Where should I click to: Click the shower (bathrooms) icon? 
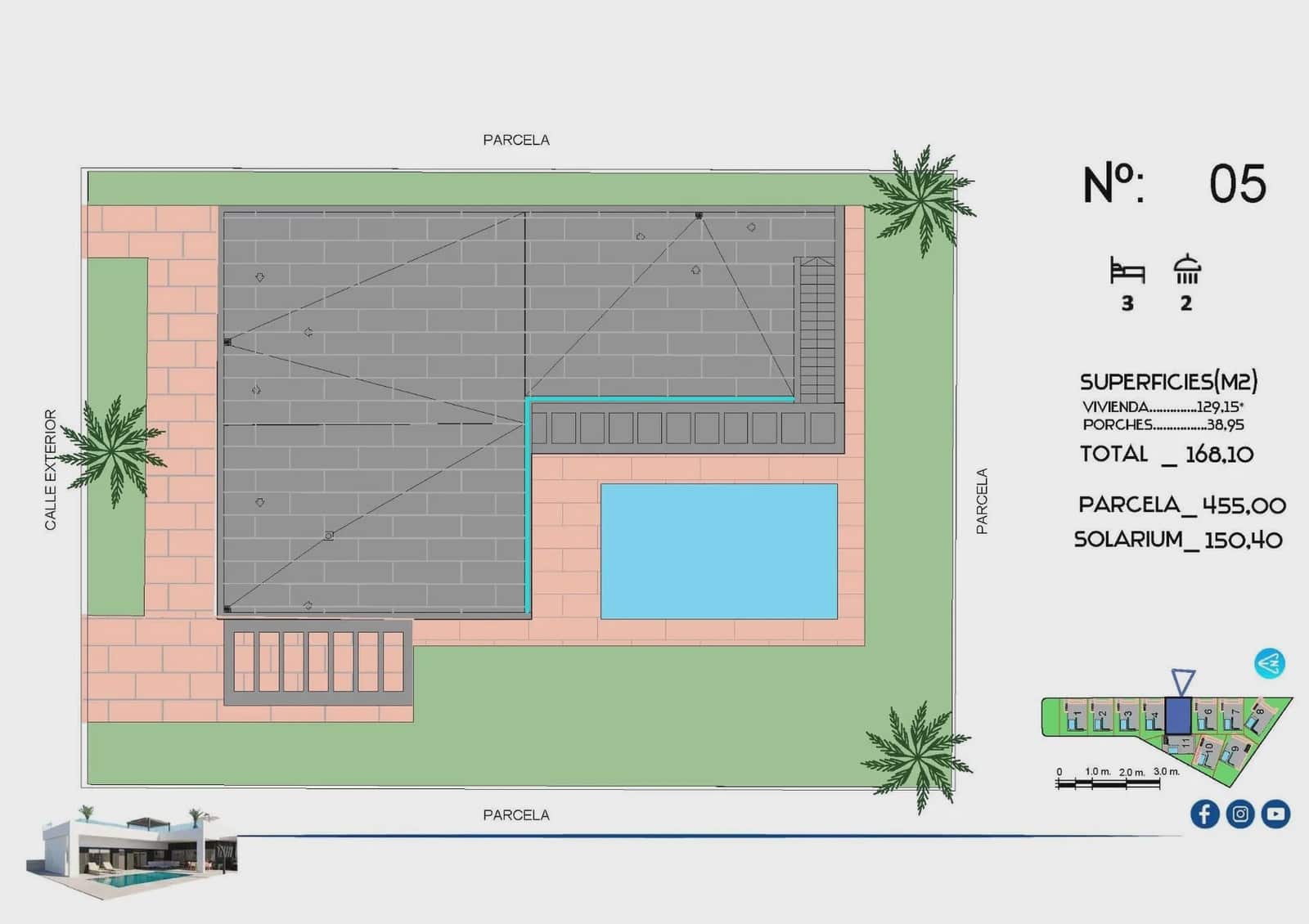pos(1186,269)
